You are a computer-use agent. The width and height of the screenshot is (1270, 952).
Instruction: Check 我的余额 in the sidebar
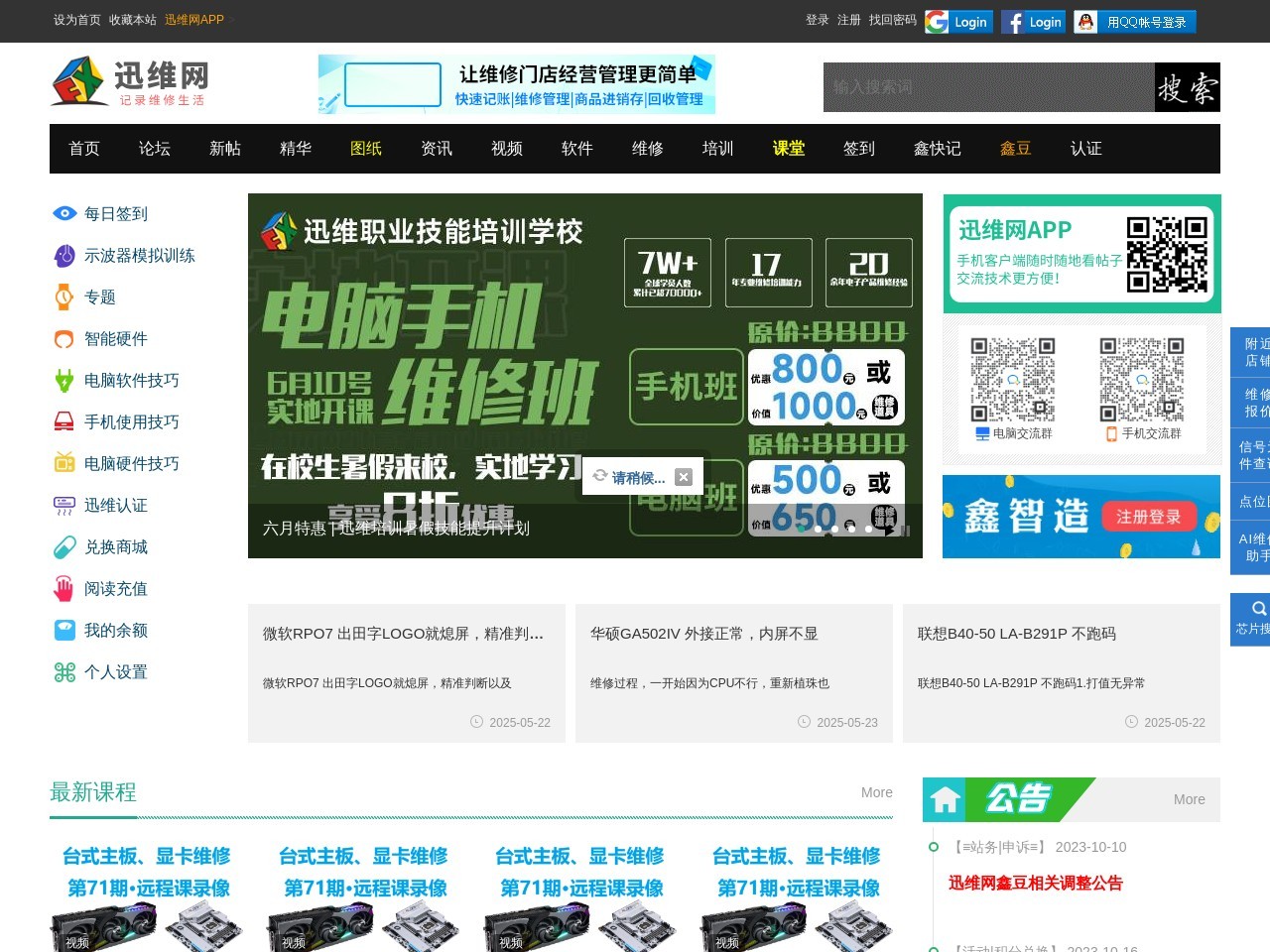point(115,630)
